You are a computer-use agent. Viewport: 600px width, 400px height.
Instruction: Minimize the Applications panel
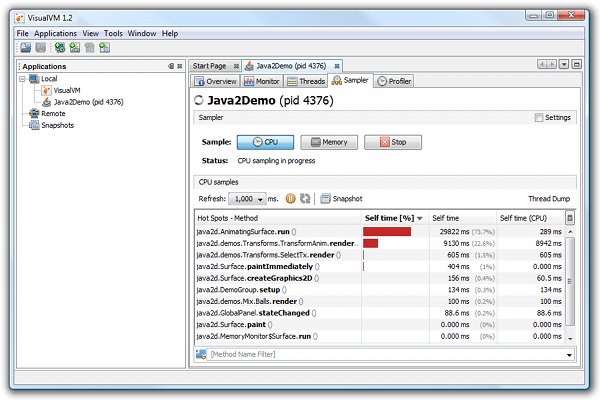coord(171,66)
